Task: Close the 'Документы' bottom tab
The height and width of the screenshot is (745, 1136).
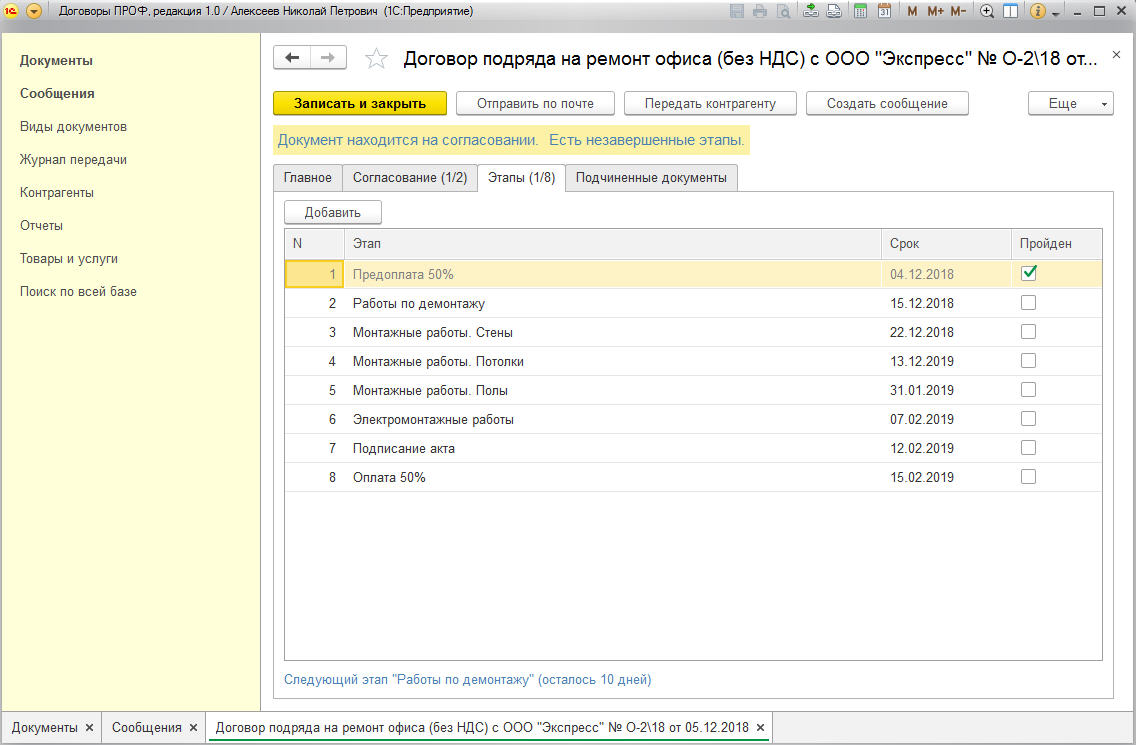Action: click(89, 728)
